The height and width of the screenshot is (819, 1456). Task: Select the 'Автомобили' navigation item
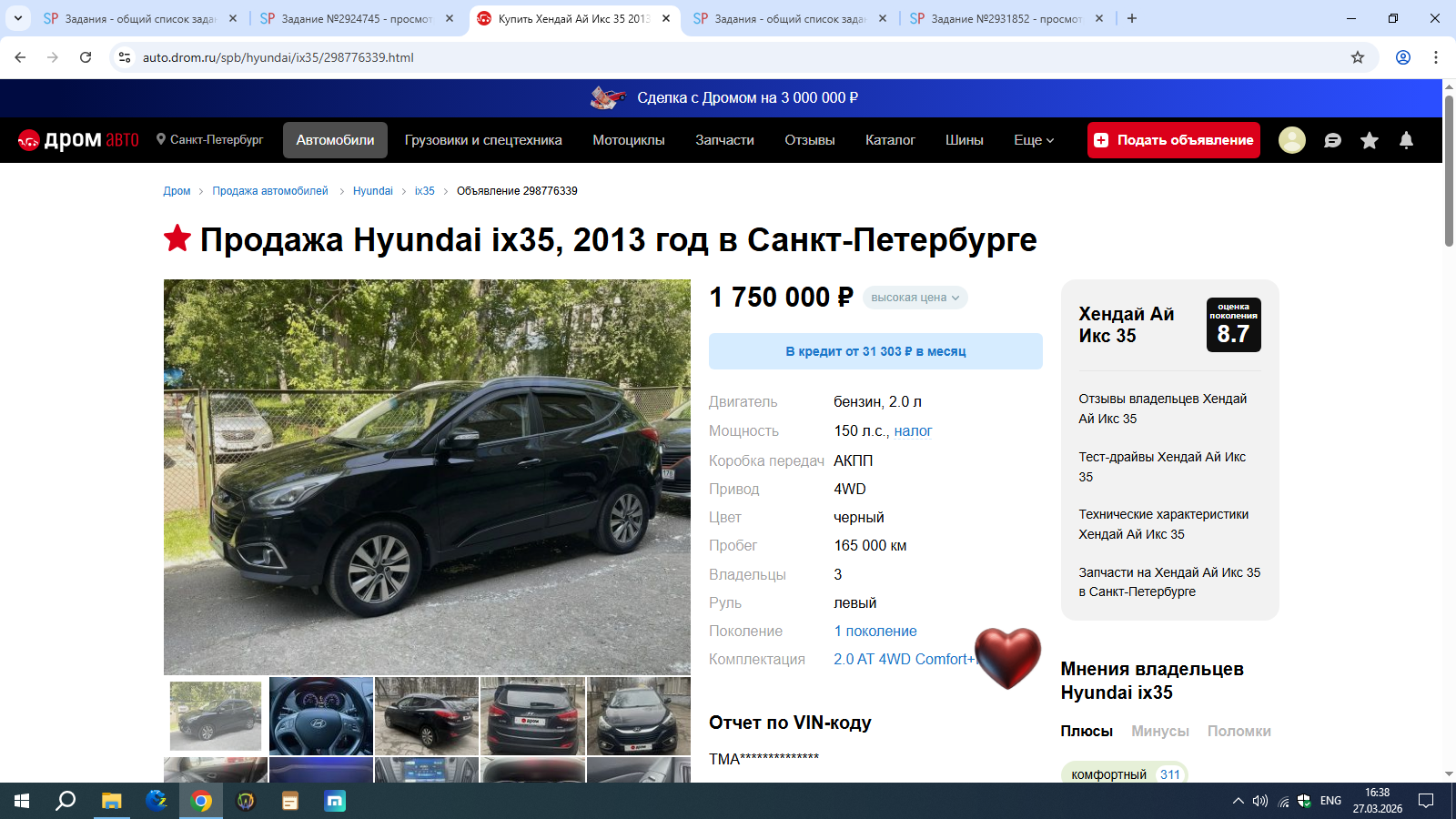tap(335, 140)
